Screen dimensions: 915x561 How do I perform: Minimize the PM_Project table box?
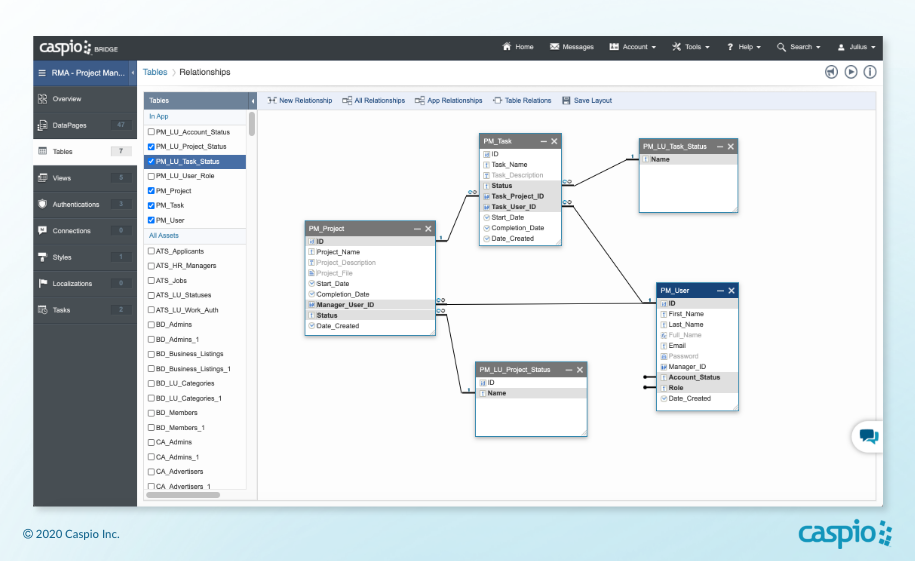click(417, 229)
